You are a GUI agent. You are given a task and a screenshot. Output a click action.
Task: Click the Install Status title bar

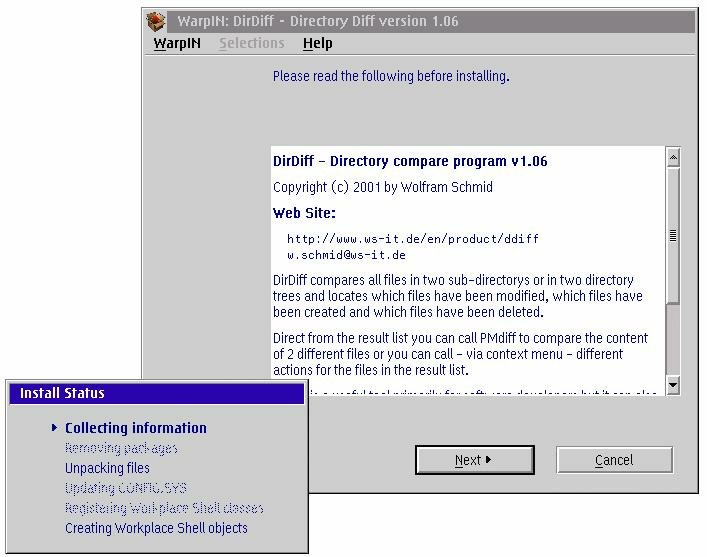click(x=157, y=393)
